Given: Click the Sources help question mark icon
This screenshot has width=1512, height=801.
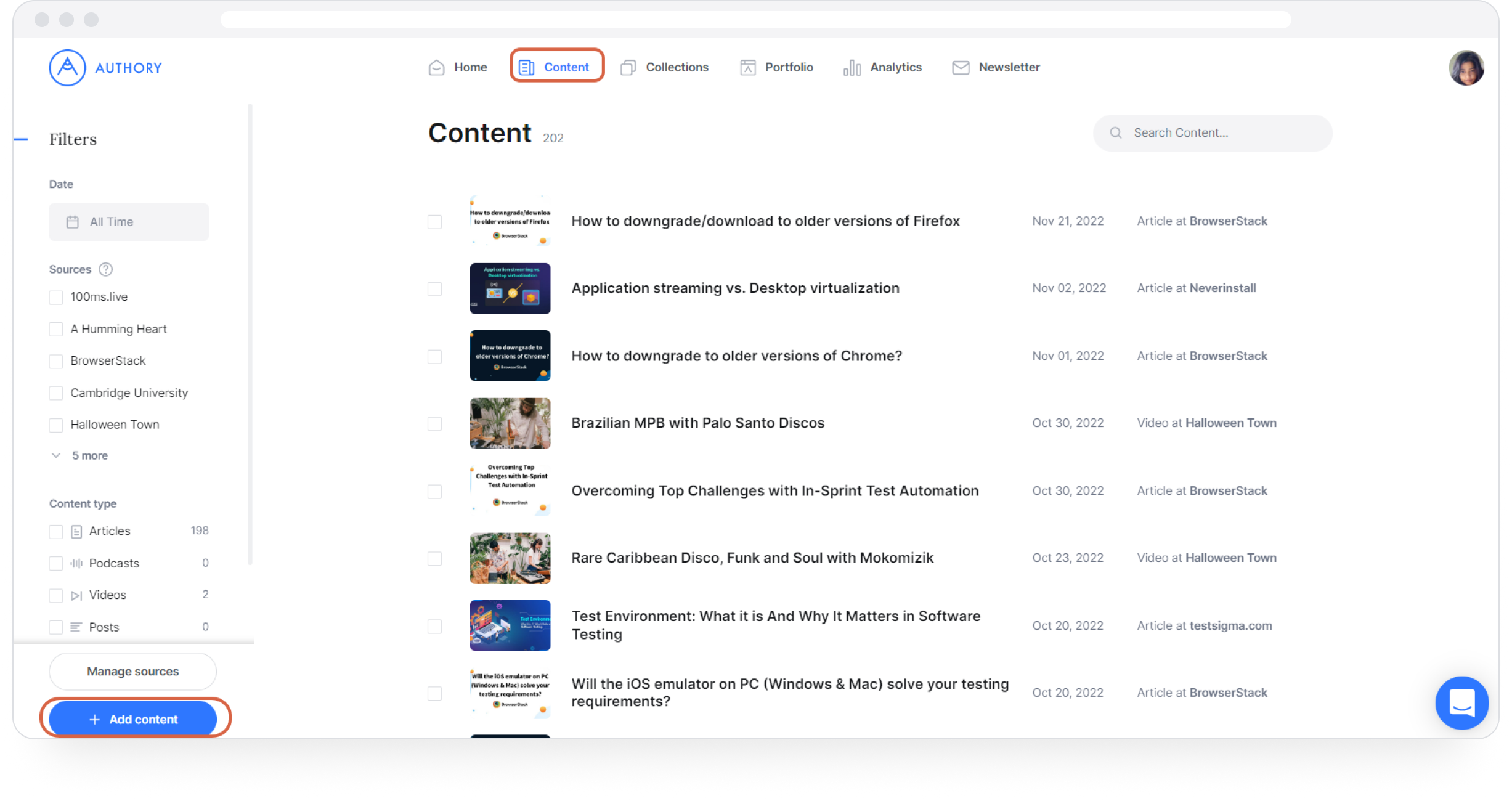Looking at the screenshot, I should pyautogui.click(x=106, y=269).
